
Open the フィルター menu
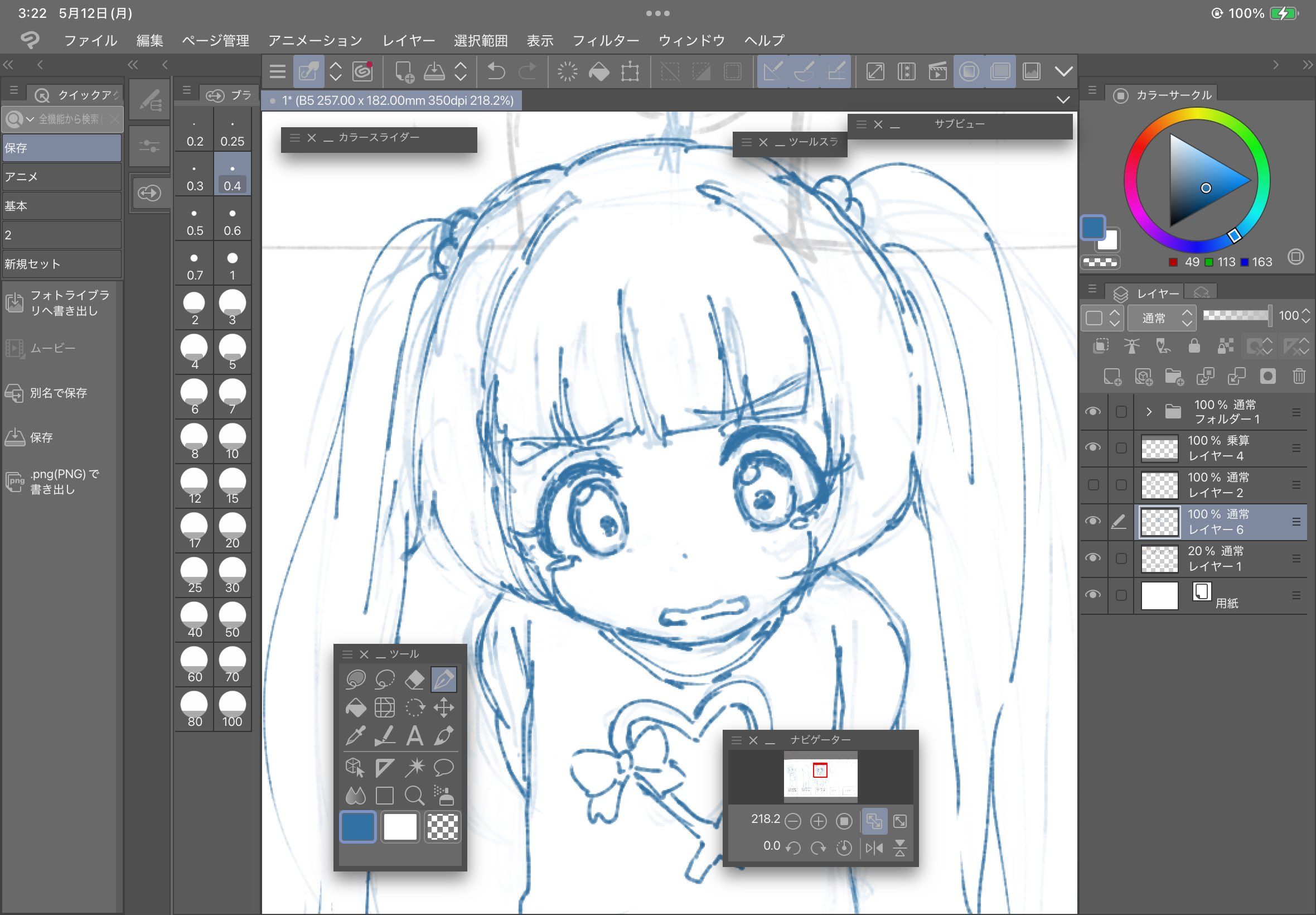pyautogui.click(x=606, y=41)
